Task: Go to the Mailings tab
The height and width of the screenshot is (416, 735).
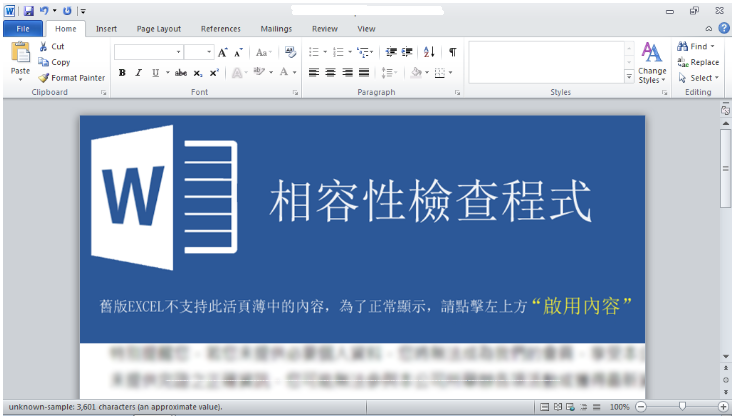Action: click(276, 29)
